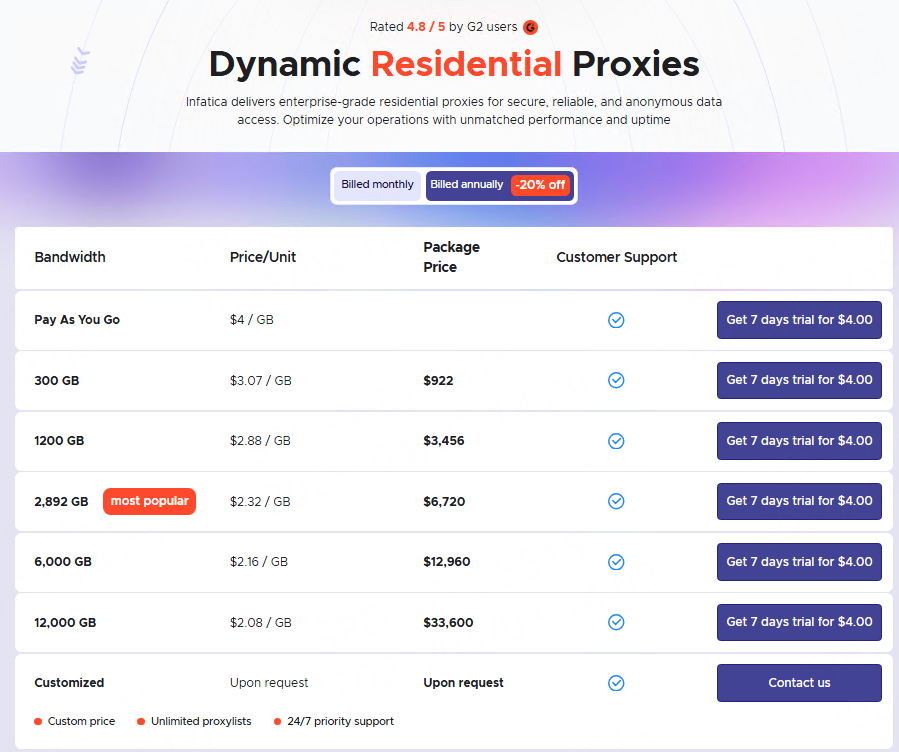Click the support checkmark in Pay As You Go row
The width and height of the screenshot is (899, 752).
tap(616, 320)
